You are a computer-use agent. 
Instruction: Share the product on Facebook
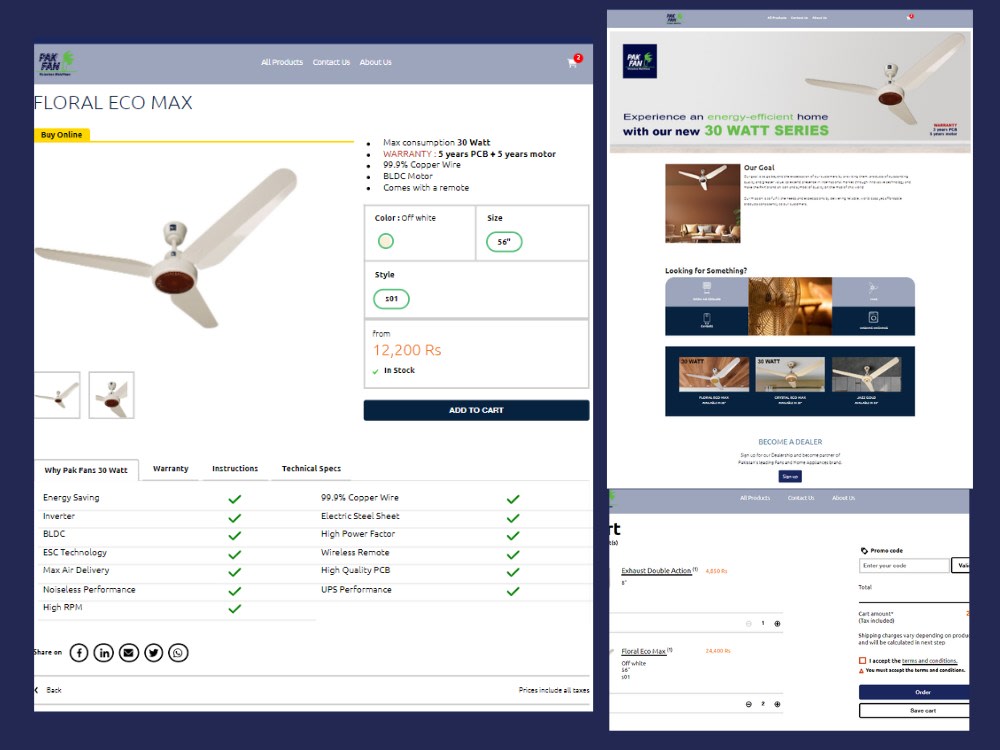tap(79, 652)
